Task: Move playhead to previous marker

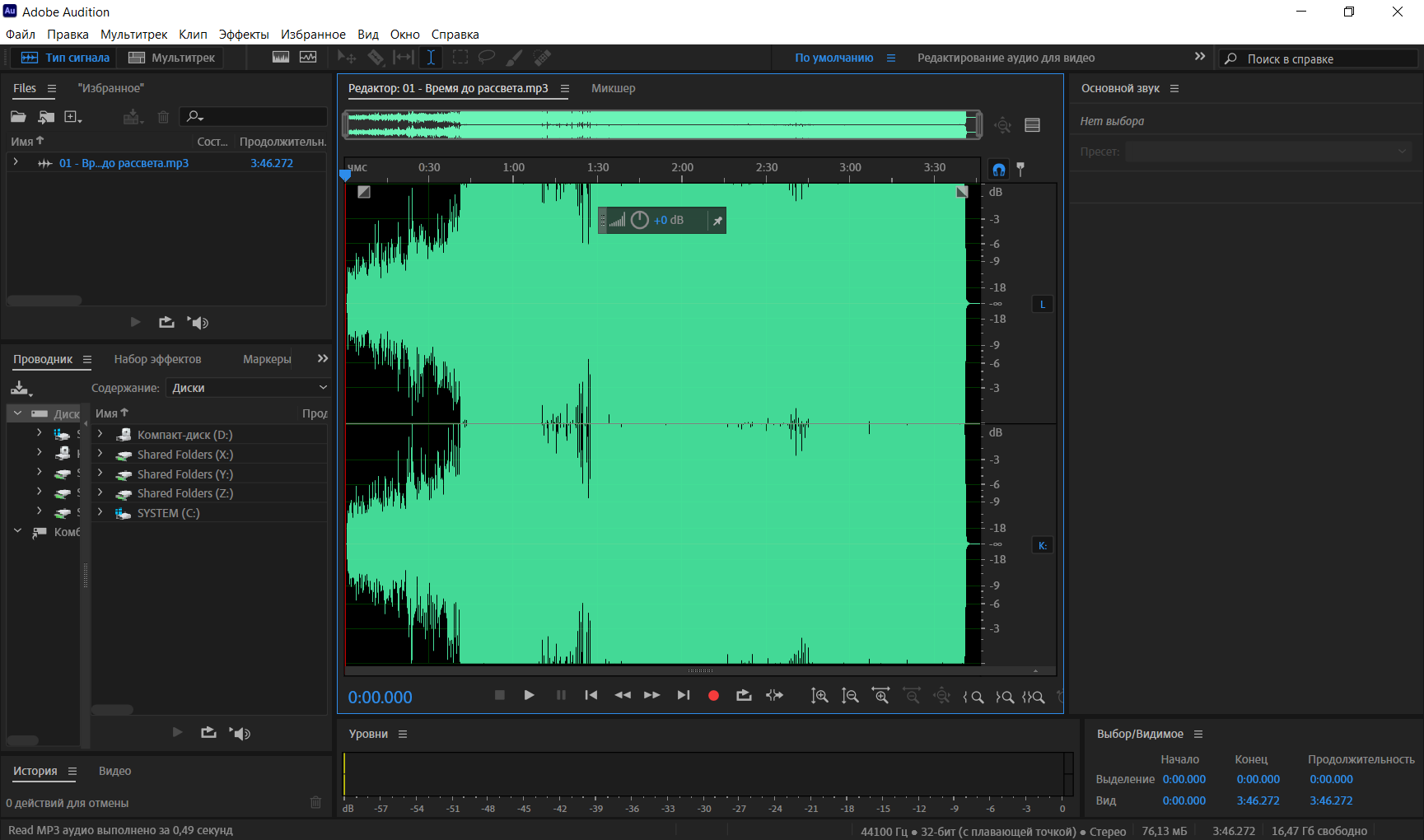Action: tap(591, 695)
